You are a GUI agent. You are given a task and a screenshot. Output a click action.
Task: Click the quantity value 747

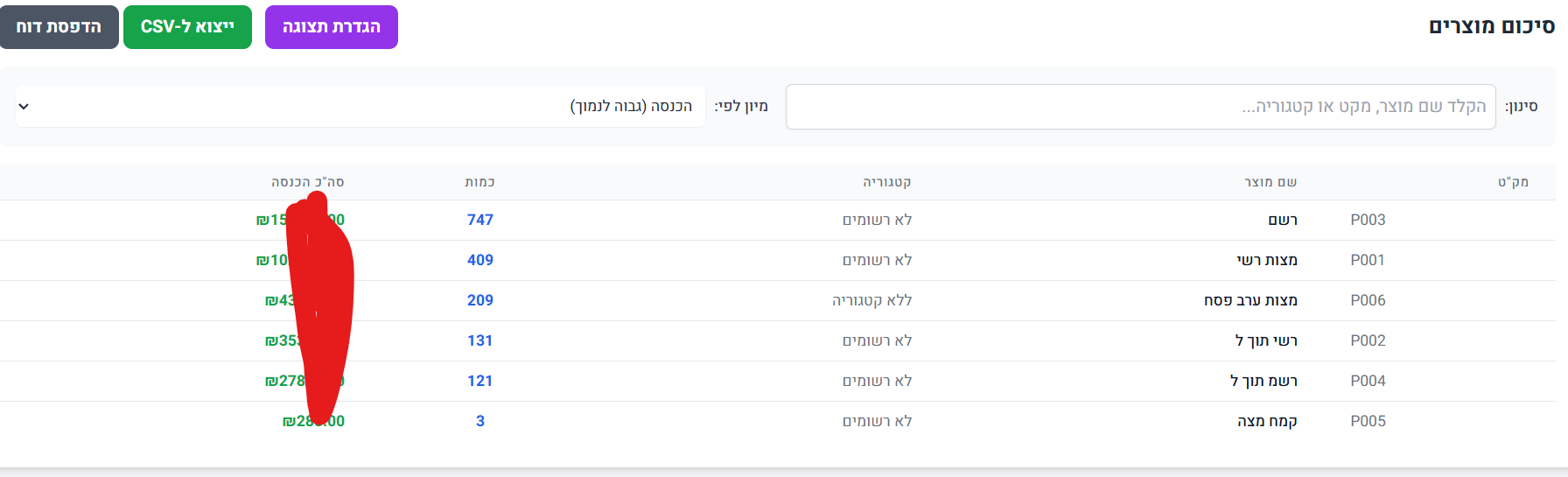pyautogui.click(x=479, y=220)
